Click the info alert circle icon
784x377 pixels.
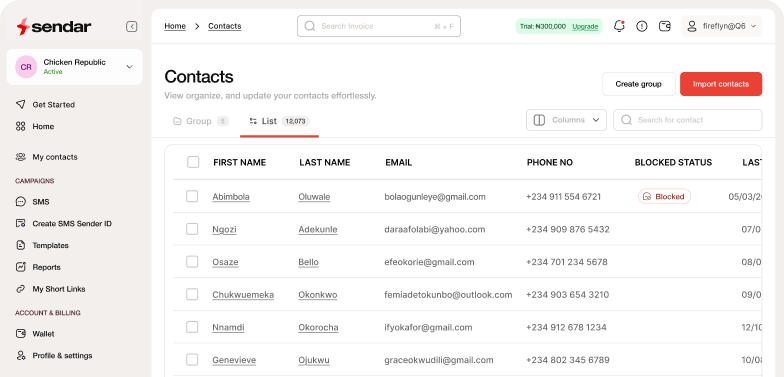pyautogui.click(x=642, y=26)
